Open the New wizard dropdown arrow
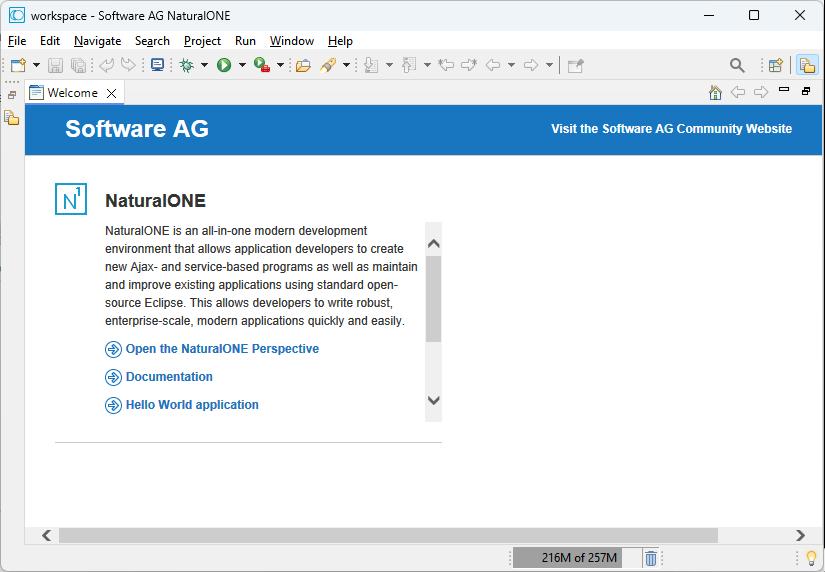Image resolution: width=825 pixels, height=572 pixels. (37, 65)
